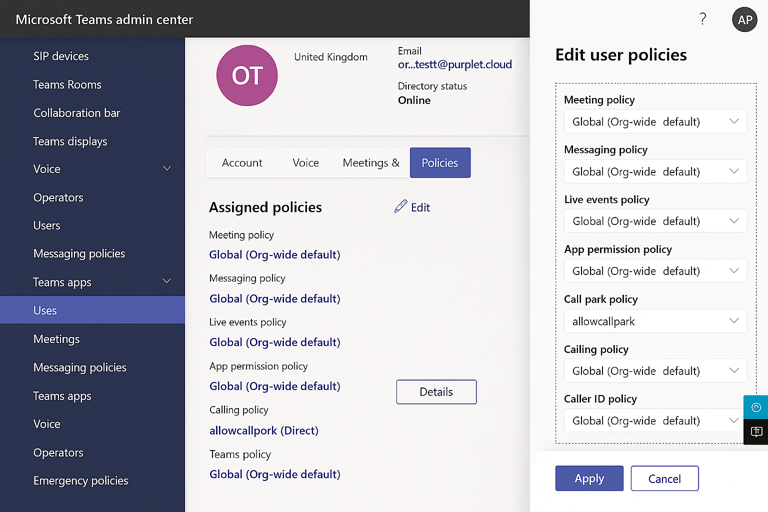Open the Call park policy dropdown
Image resolution: width=768 pixels, height=512 pixels.
pos(655,321)
